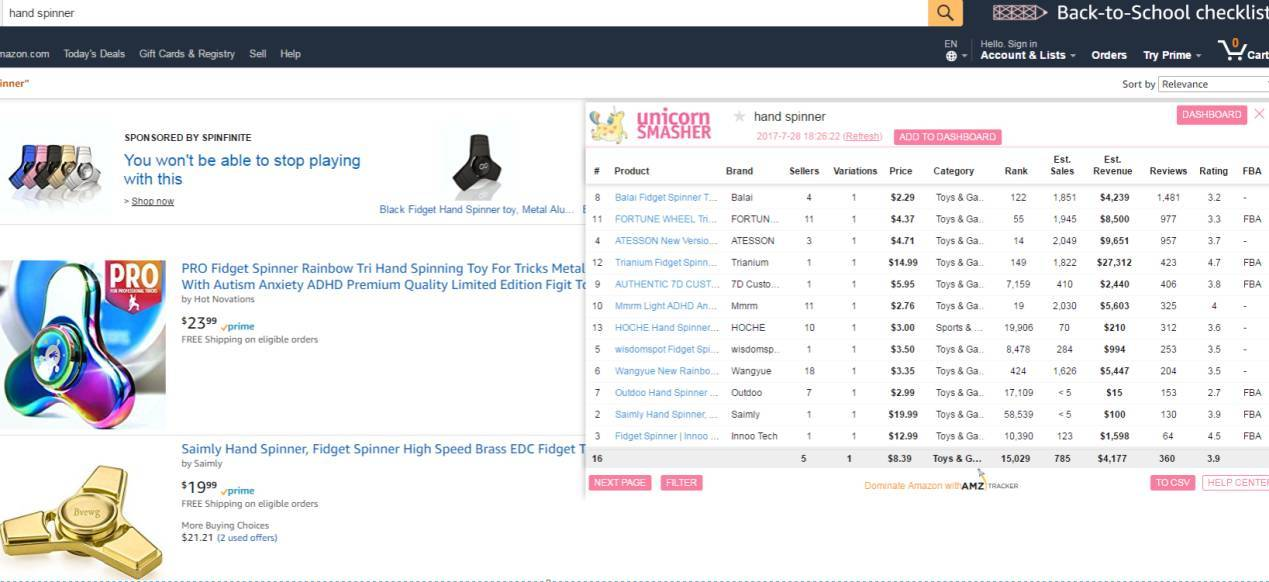The width and height of the screenshot is (1269, 582).
Task: Open the Sort by Relevance dropdown
Action: (x=1213, y=84)
